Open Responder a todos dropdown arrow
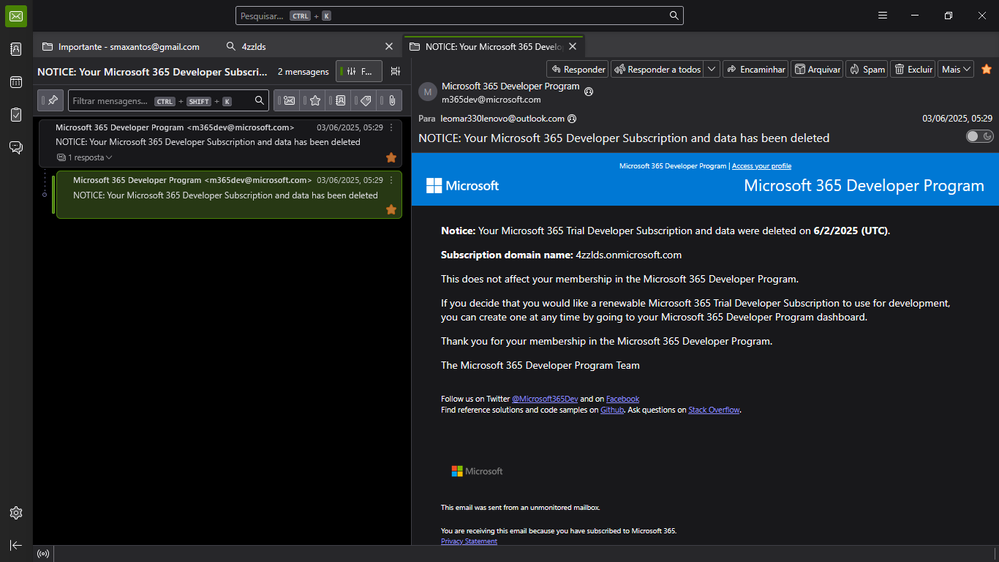Image resolution: width=999 pixels, height=562 pixels. click(x=712, y=69)
